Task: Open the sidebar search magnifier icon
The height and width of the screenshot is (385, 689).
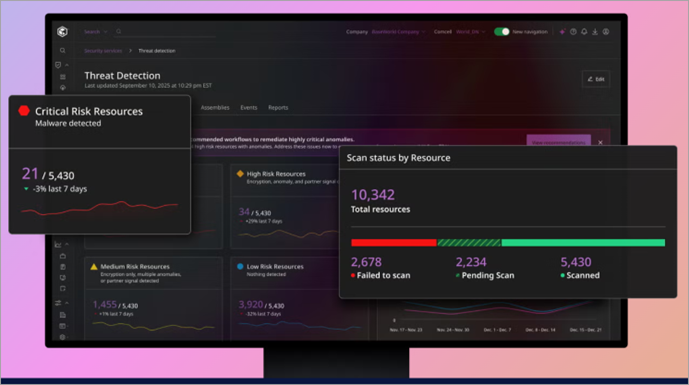Action: click(x=62, y=51)
